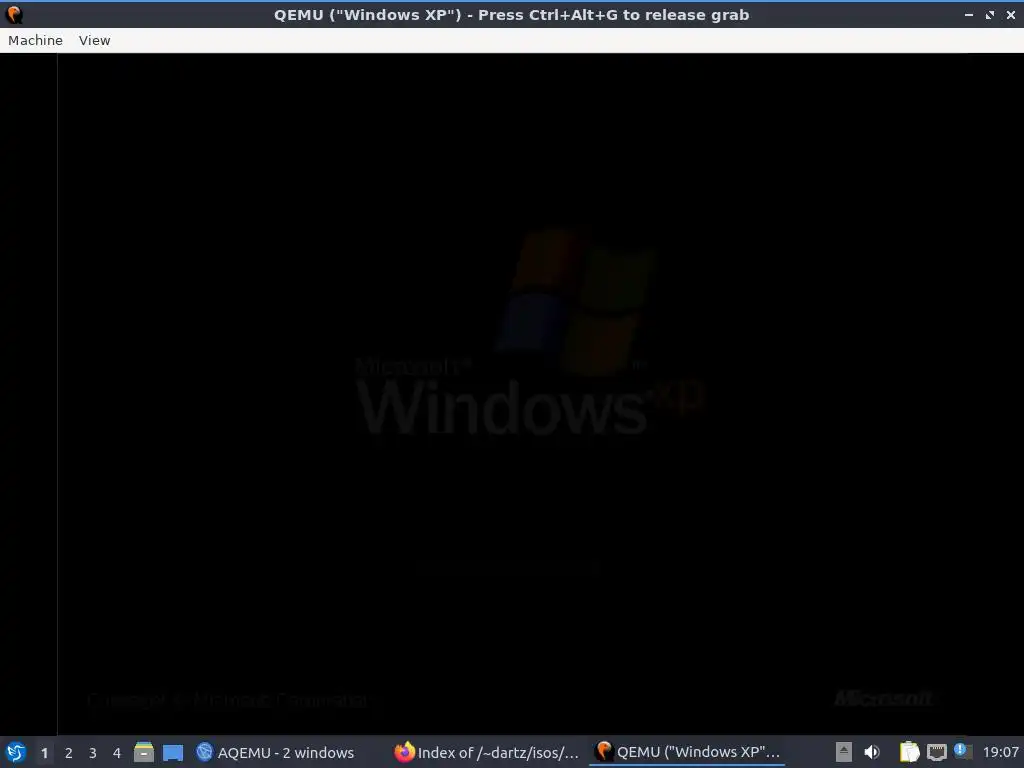Switch to workspace 3
1024x768 pixels.
coord(93,753)
